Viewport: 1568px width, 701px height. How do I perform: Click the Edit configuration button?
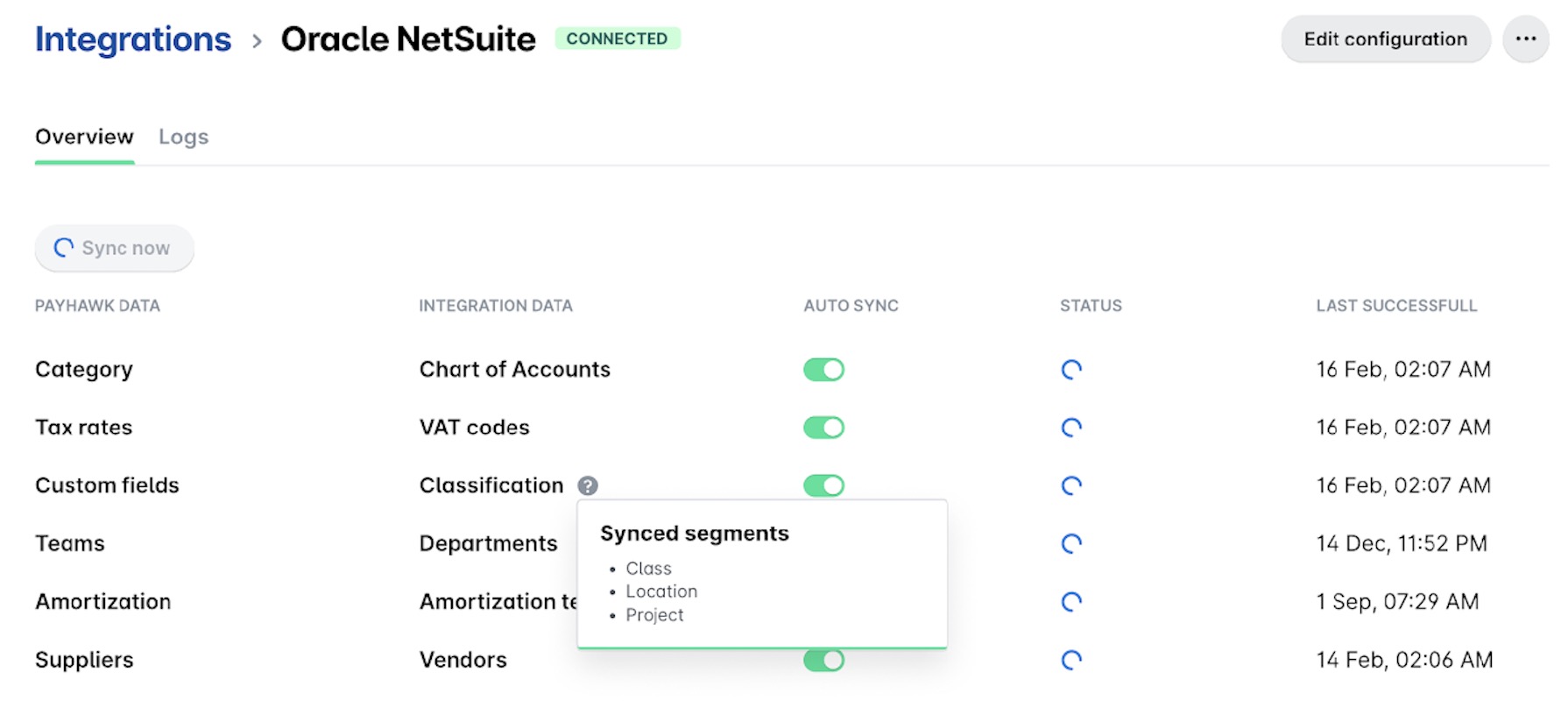point(1385,39)
